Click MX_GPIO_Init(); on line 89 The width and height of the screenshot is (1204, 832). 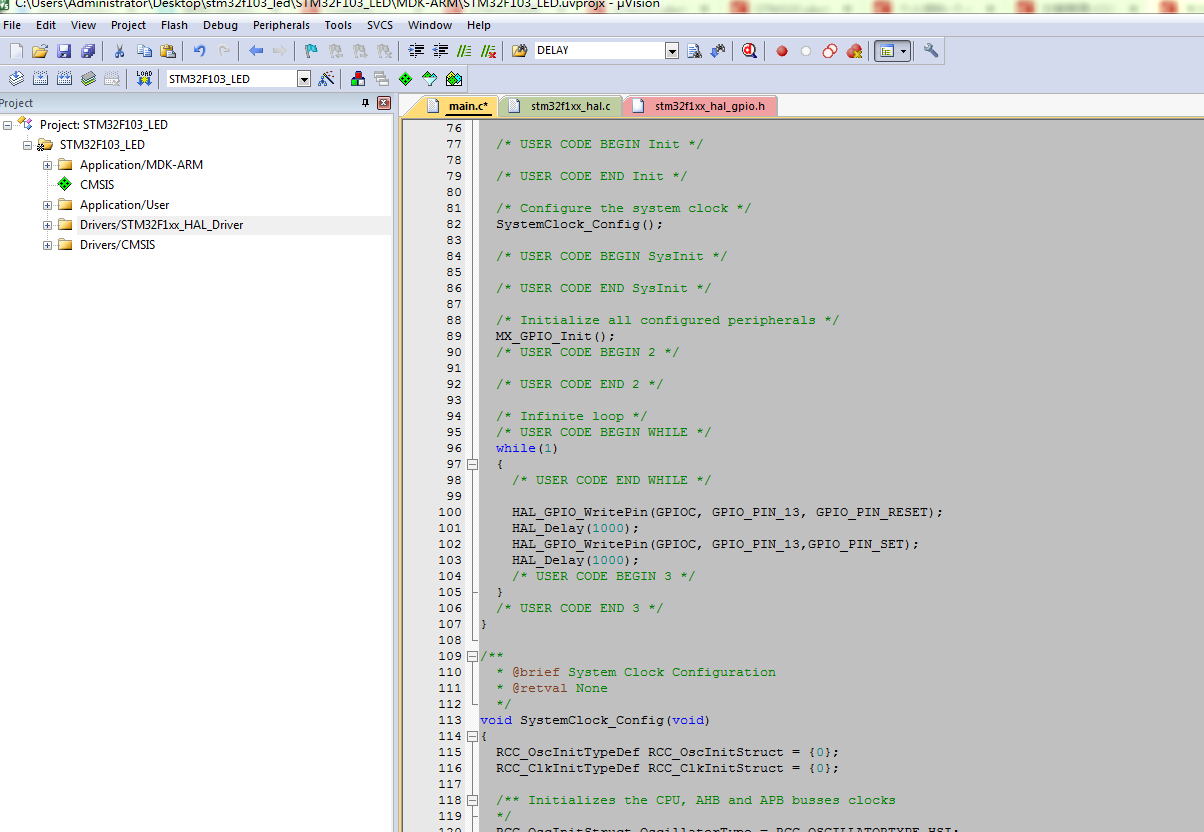click(x=555, y=336)
